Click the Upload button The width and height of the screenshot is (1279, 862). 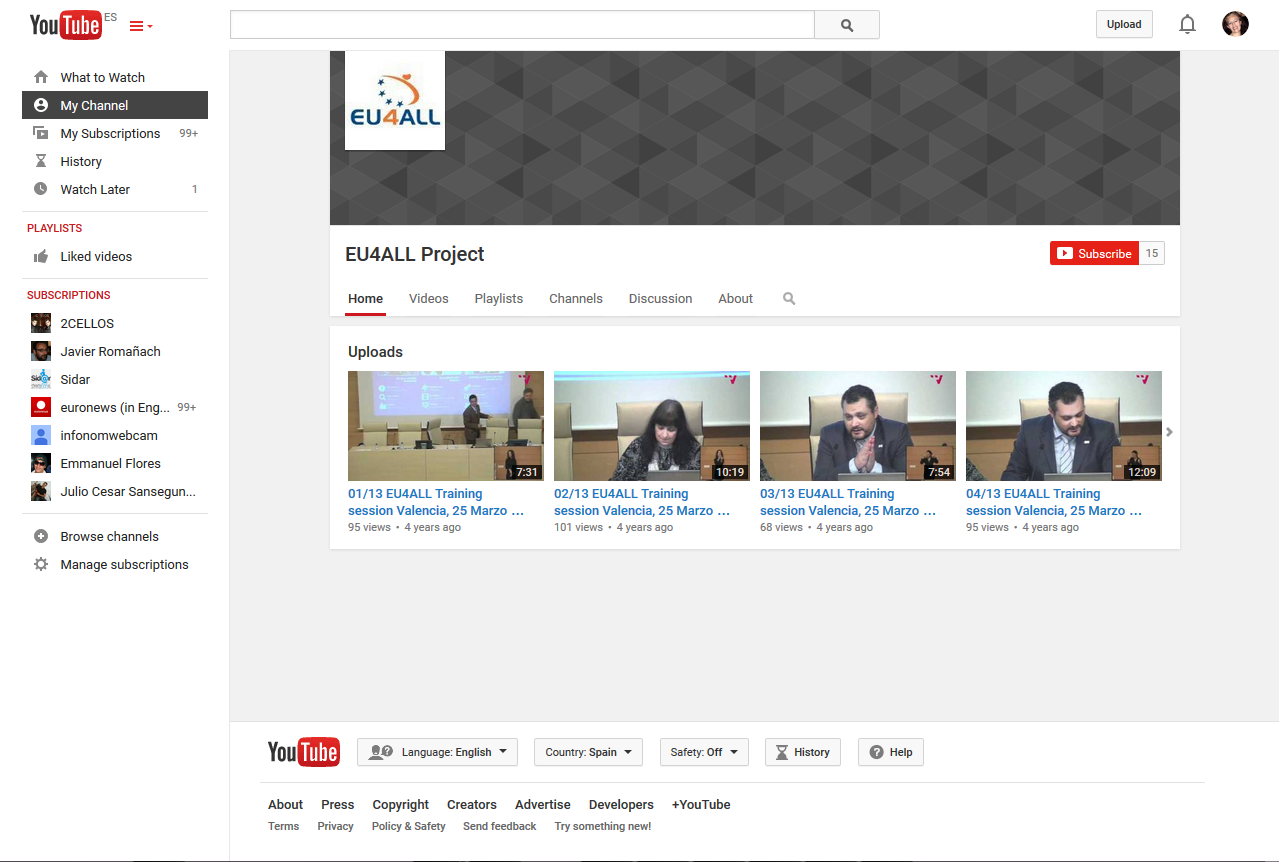click(x=1124, y=24)
